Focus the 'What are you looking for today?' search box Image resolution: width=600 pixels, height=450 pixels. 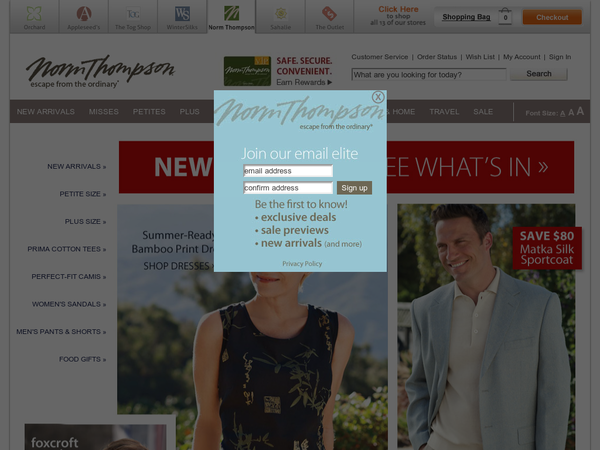click(x=429, y=75)
